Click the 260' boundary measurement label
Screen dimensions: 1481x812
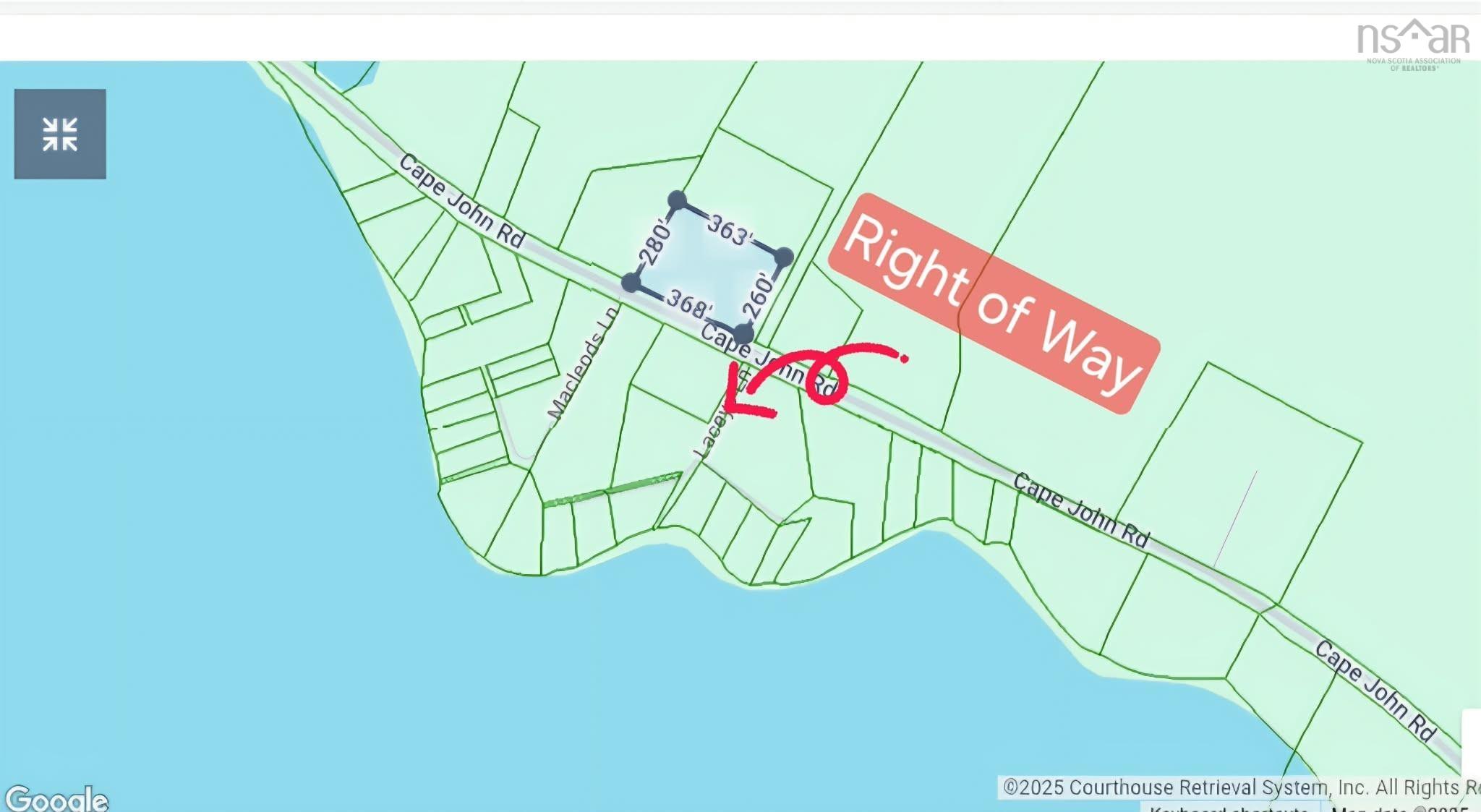(758, 295)
